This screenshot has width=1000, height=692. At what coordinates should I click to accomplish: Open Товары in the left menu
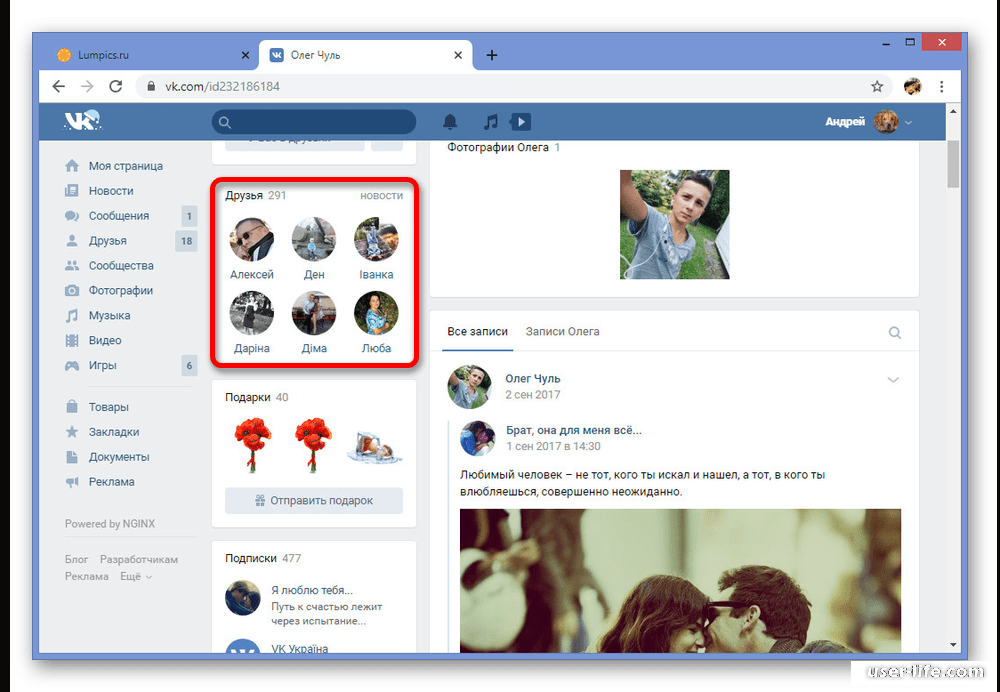coord(108,407)
